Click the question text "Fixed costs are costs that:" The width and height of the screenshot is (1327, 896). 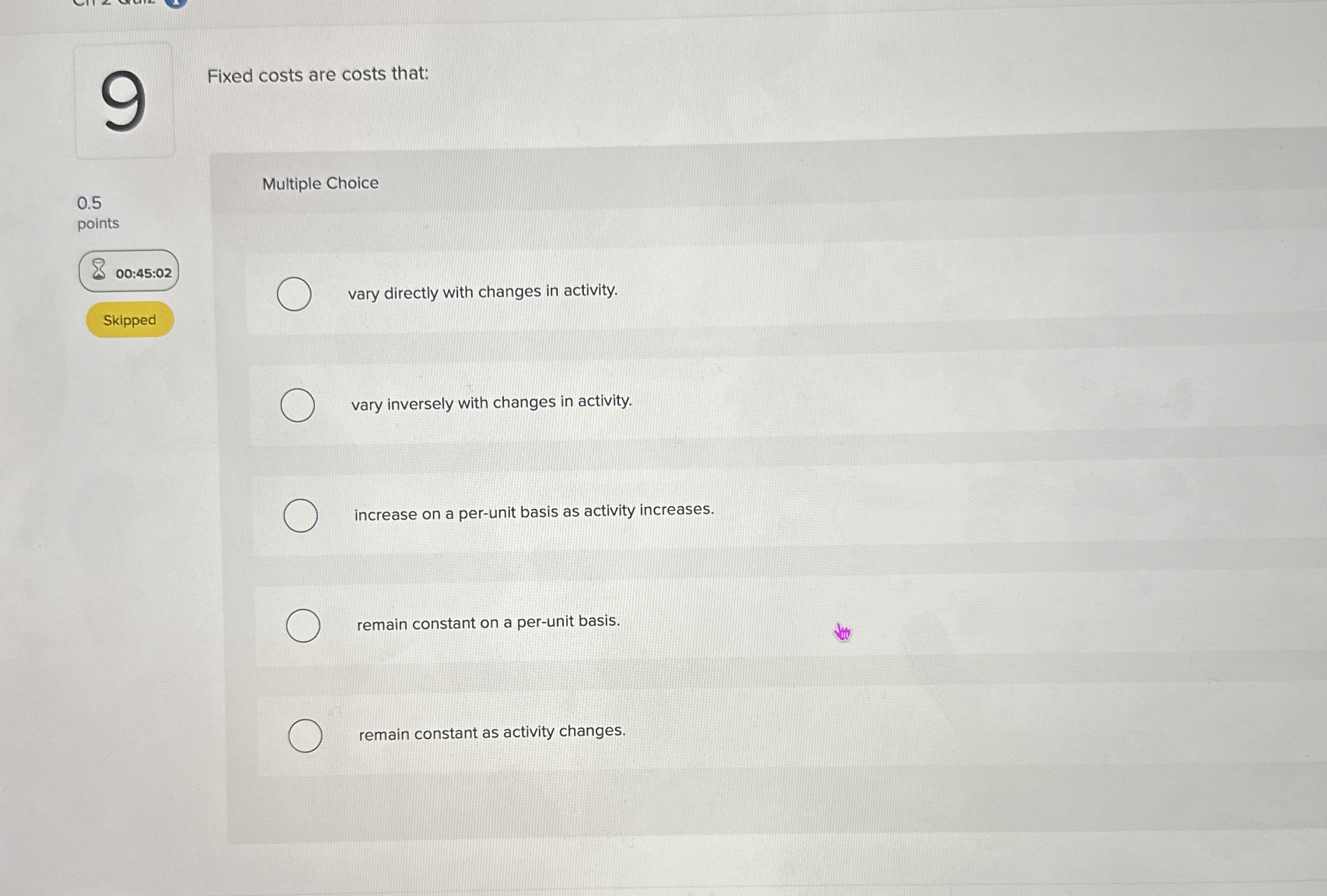click(318, 75)
